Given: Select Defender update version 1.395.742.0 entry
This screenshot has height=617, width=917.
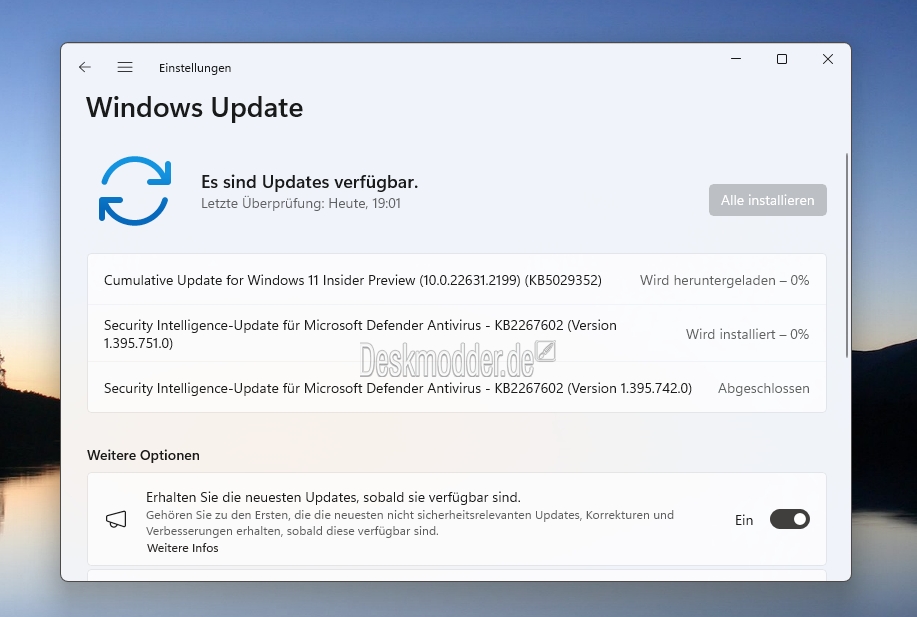Looking at the screenshot, I should (457, 388).
